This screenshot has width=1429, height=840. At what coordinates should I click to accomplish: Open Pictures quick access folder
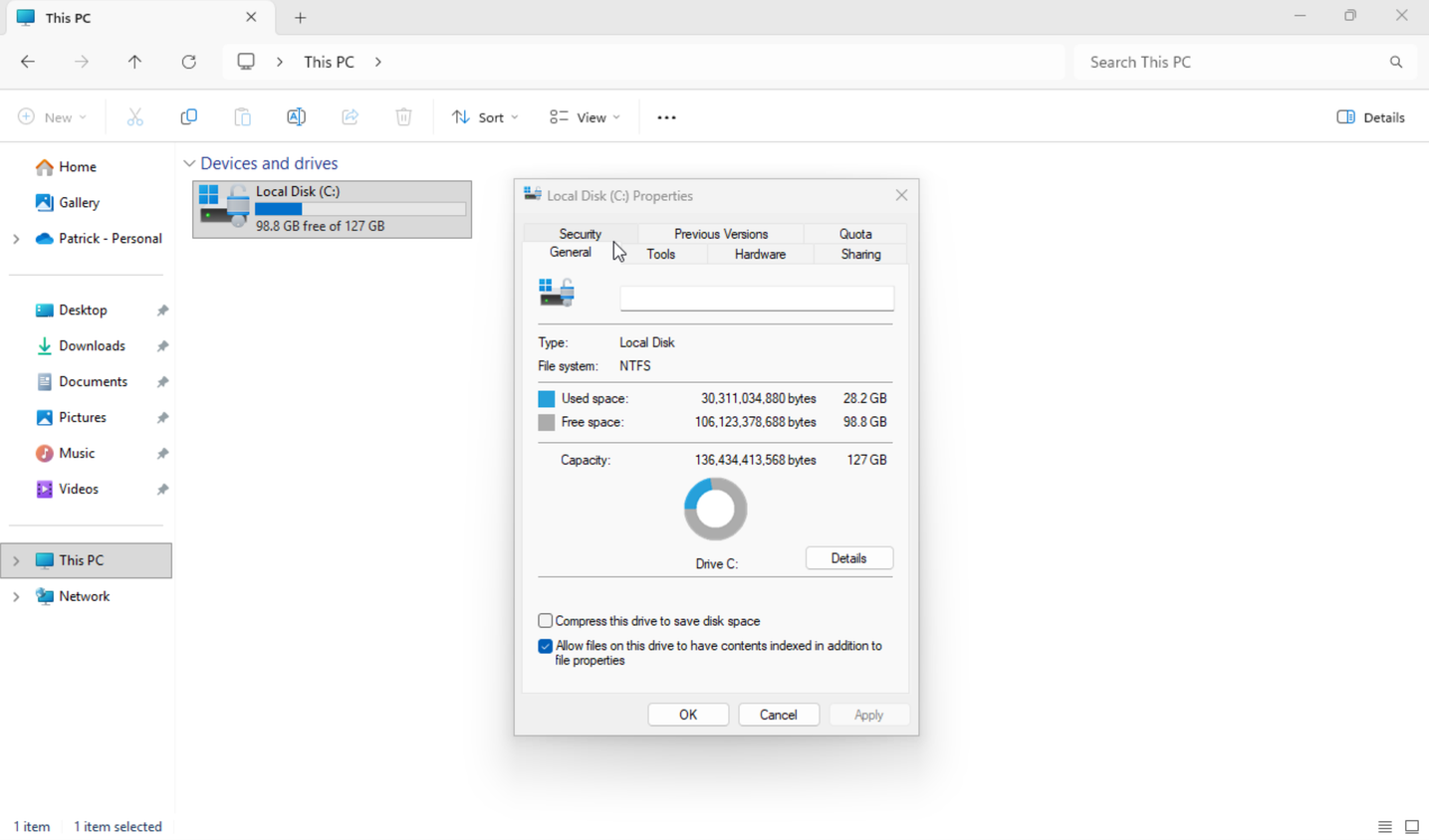pos(83,418)
